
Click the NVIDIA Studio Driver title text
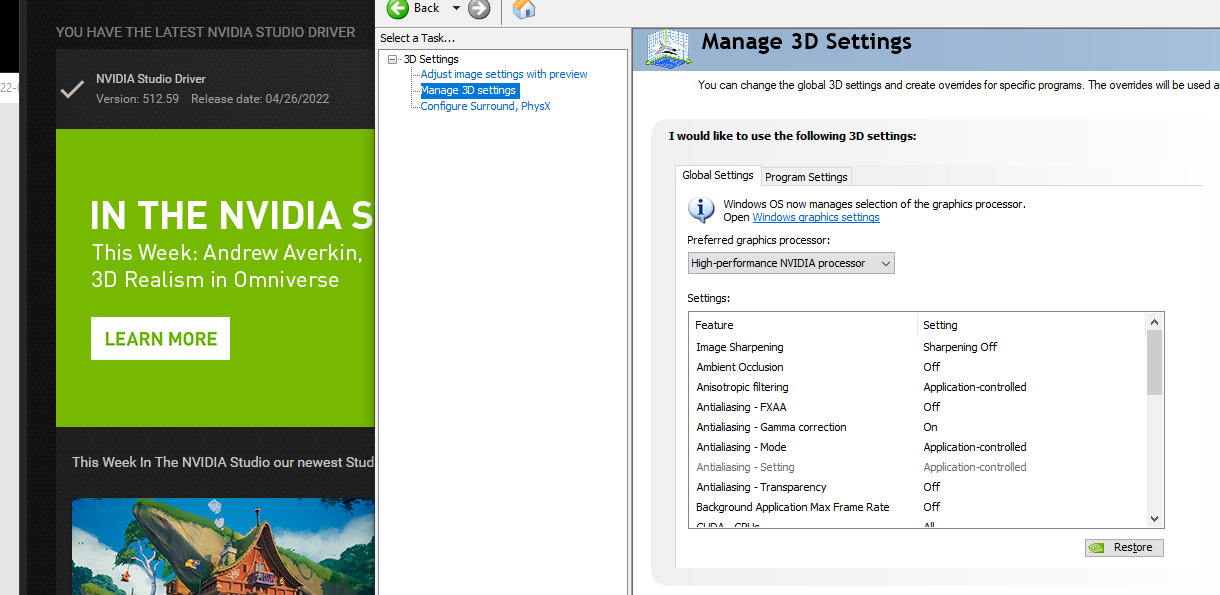150,79
